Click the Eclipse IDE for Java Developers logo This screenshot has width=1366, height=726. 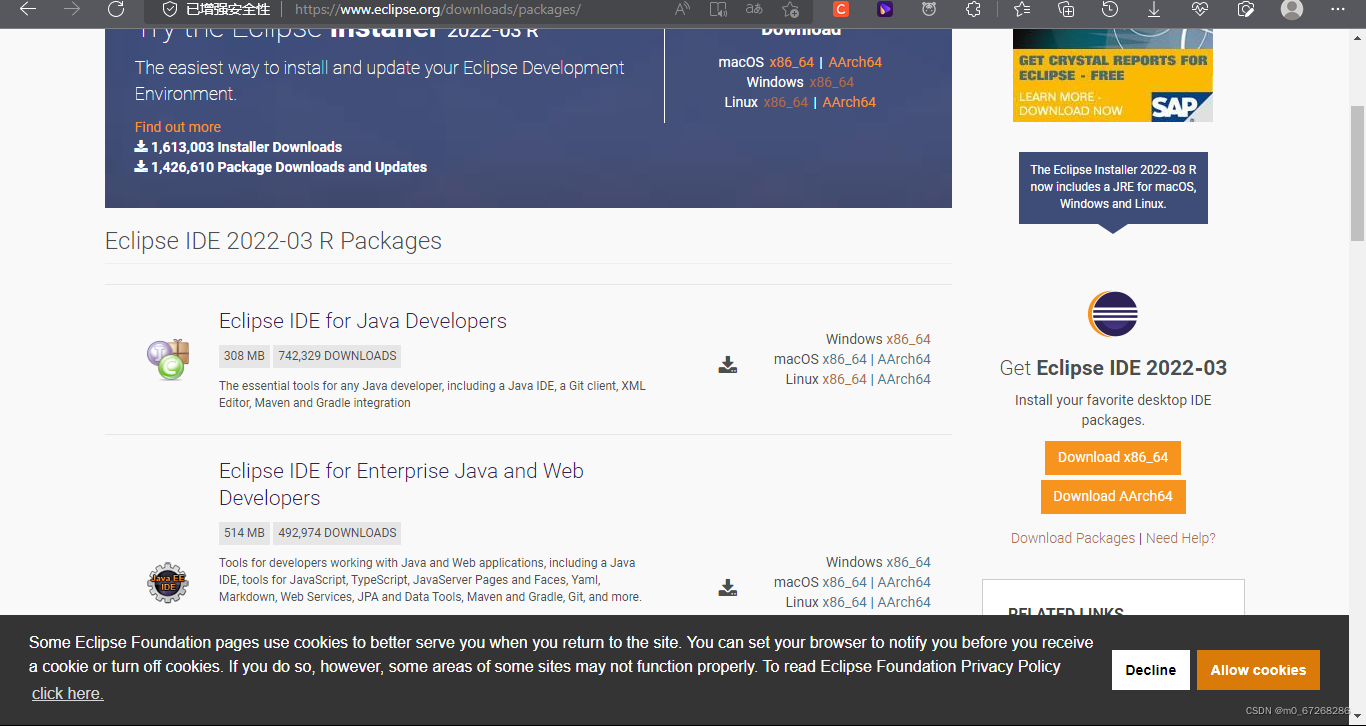pyautogui.click(x=167, y=359)
